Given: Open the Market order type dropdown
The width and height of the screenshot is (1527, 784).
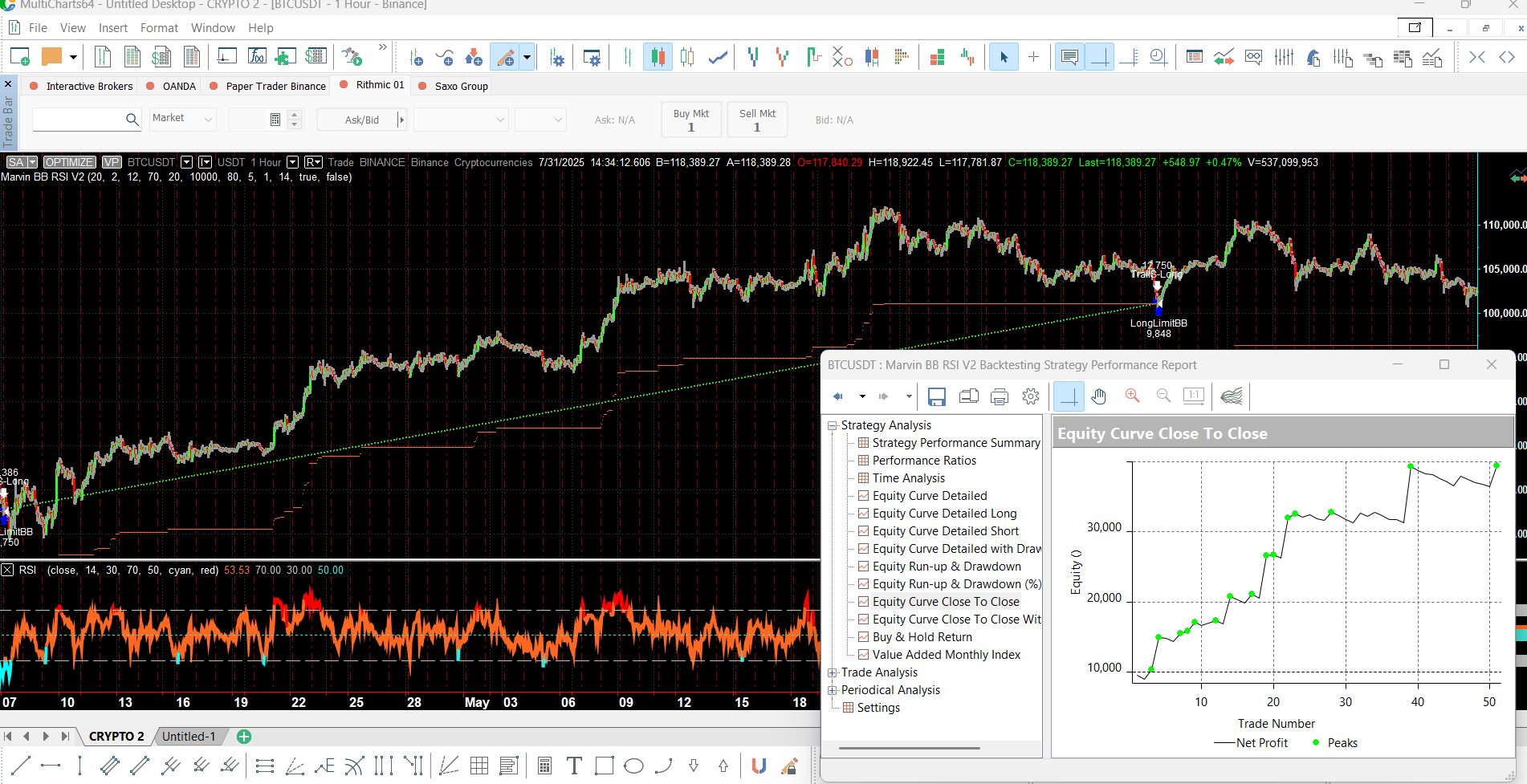Looking at the screenshot, I should point(183,119).
